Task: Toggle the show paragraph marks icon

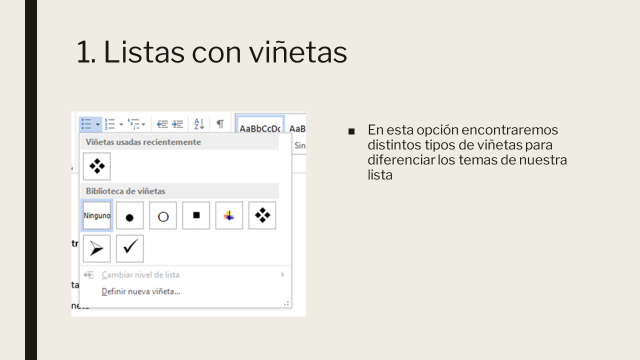Action: pos(220,124)
